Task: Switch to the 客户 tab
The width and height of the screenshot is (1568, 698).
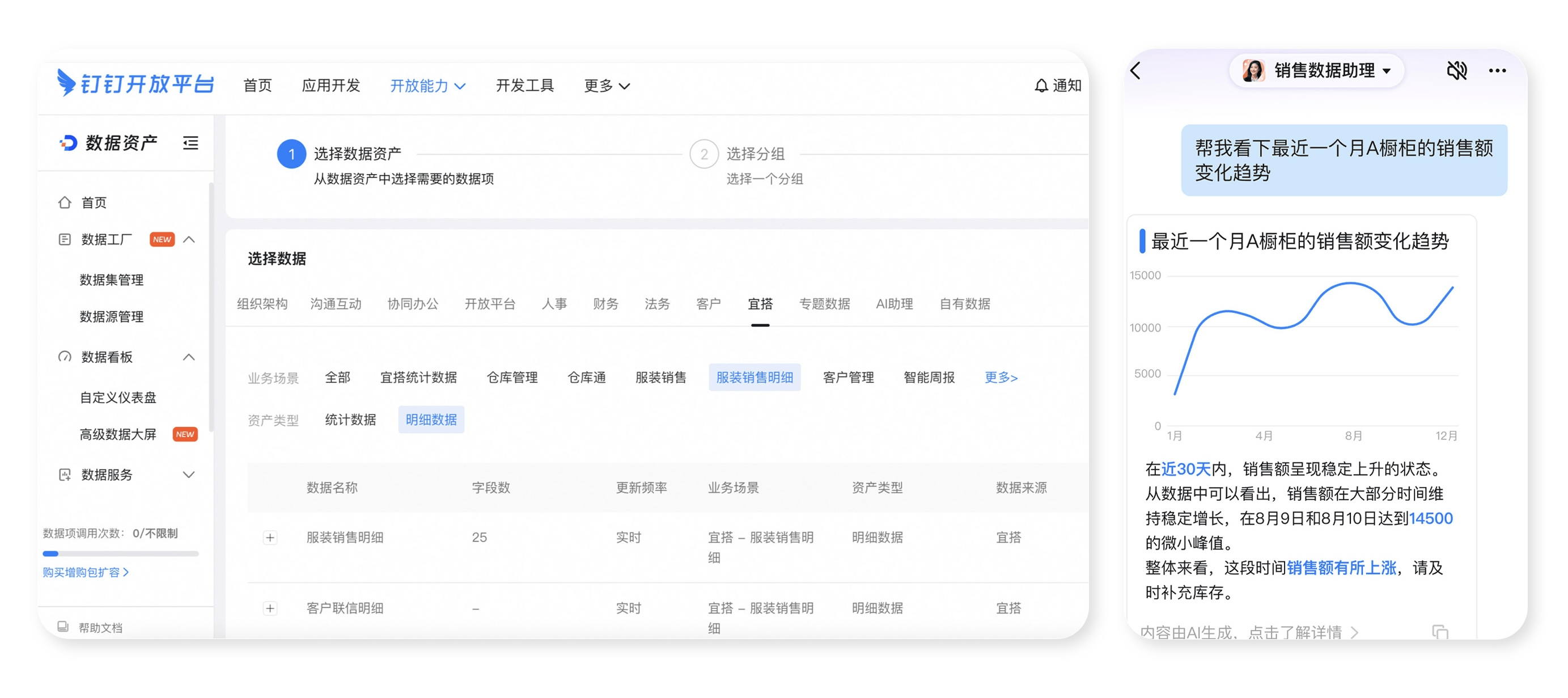Action: click(x=709, y=304)
